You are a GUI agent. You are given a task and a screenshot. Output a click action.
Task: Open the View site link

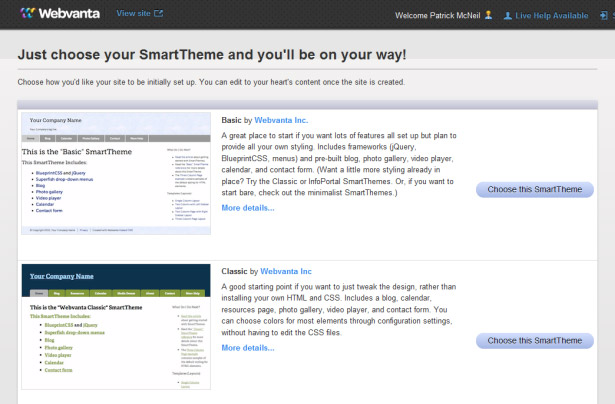tap(133, 13)
